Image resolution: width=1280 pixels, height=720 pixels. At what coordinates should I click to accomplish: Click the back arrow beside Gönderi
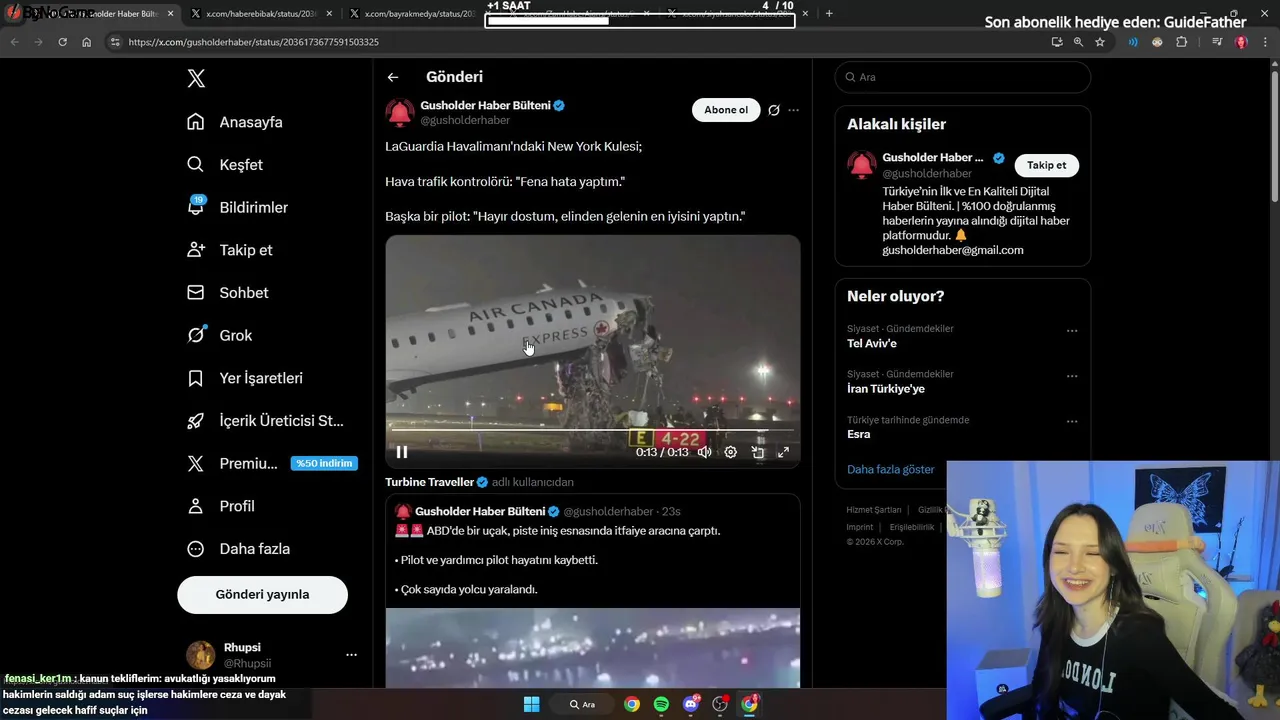tap(393, 77)
